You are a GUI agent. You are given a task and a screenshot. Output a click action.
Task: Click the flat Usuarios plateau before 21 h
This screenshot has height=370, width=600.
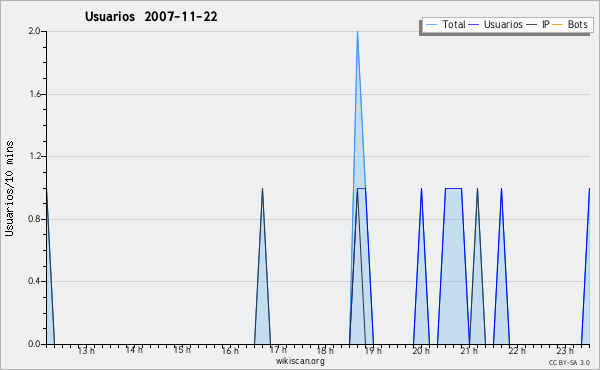453,188
